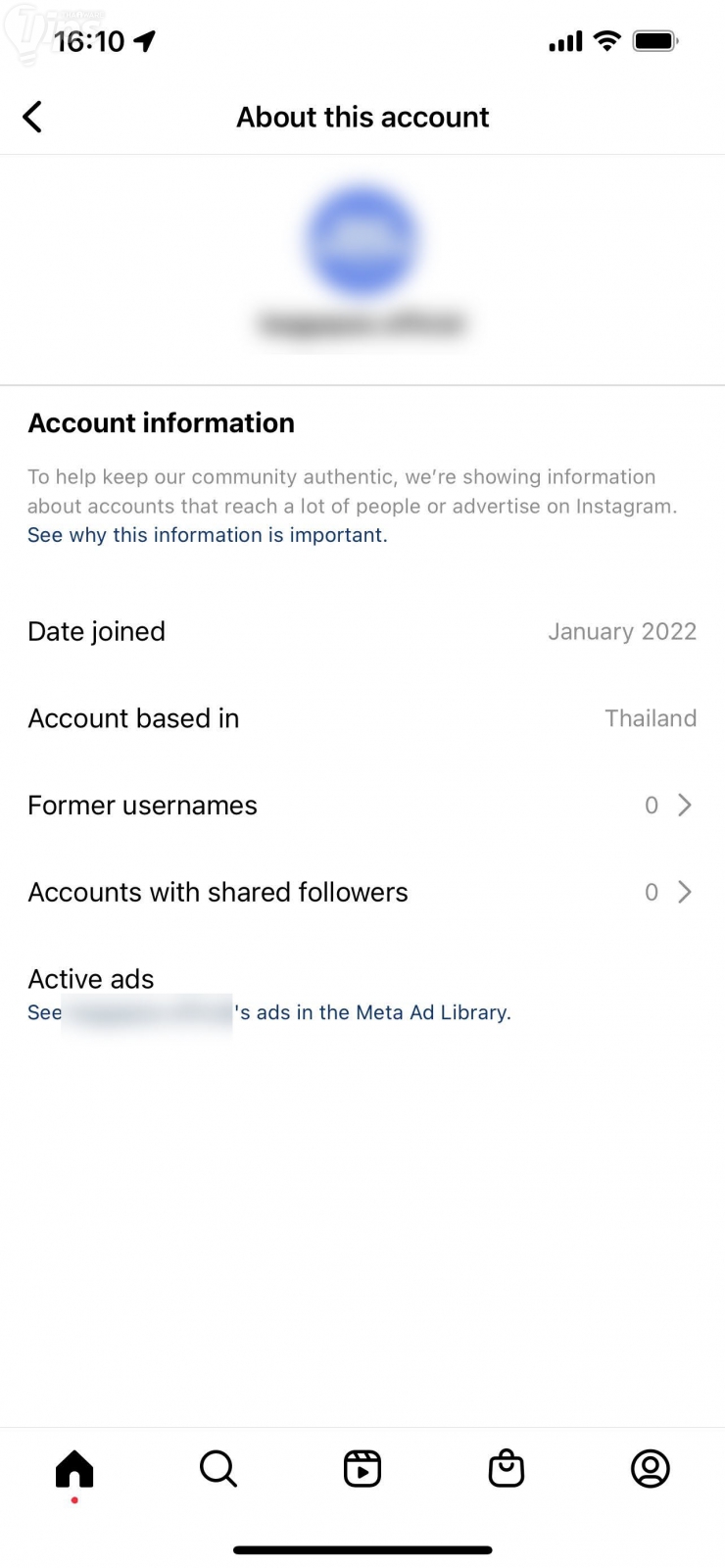Open the Shop bag tab
The image size is (725, 1568).
point(507,1469)
